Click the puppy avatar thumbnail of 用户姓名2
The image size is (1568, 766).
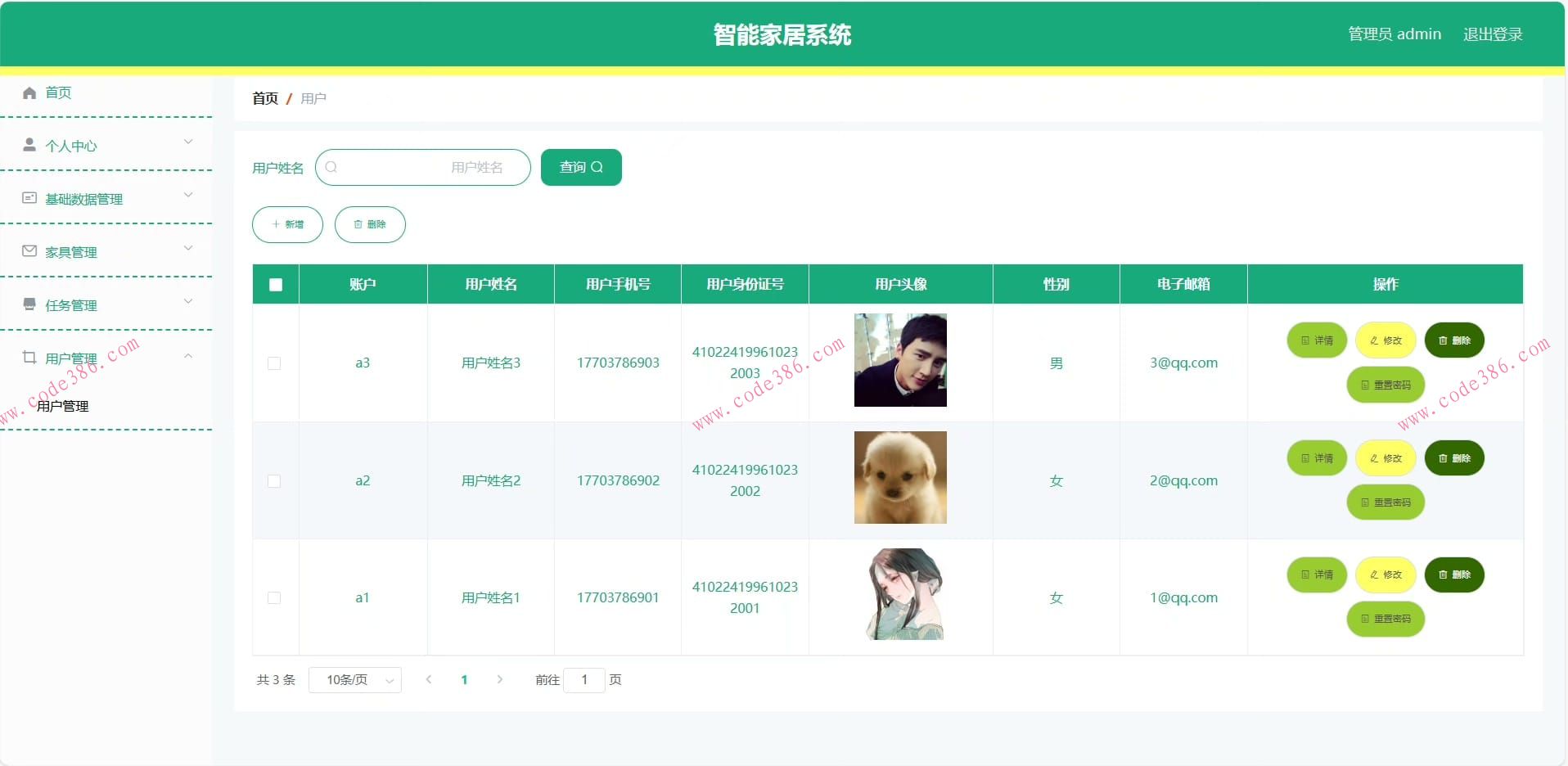point(900,478)
